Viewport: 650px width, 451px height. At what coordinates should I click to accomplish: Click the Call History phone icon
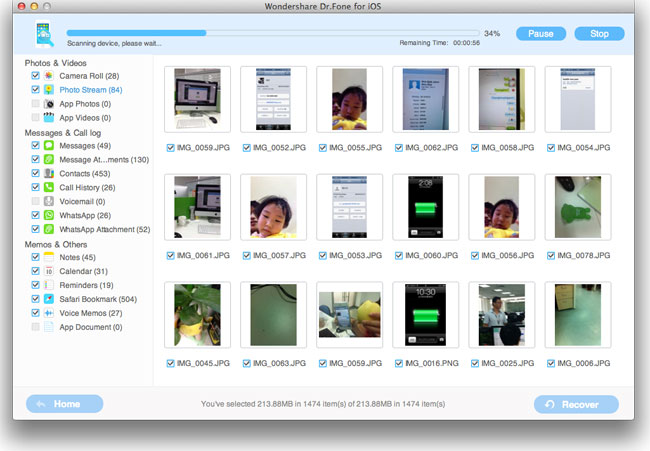(x=49, y=187)
